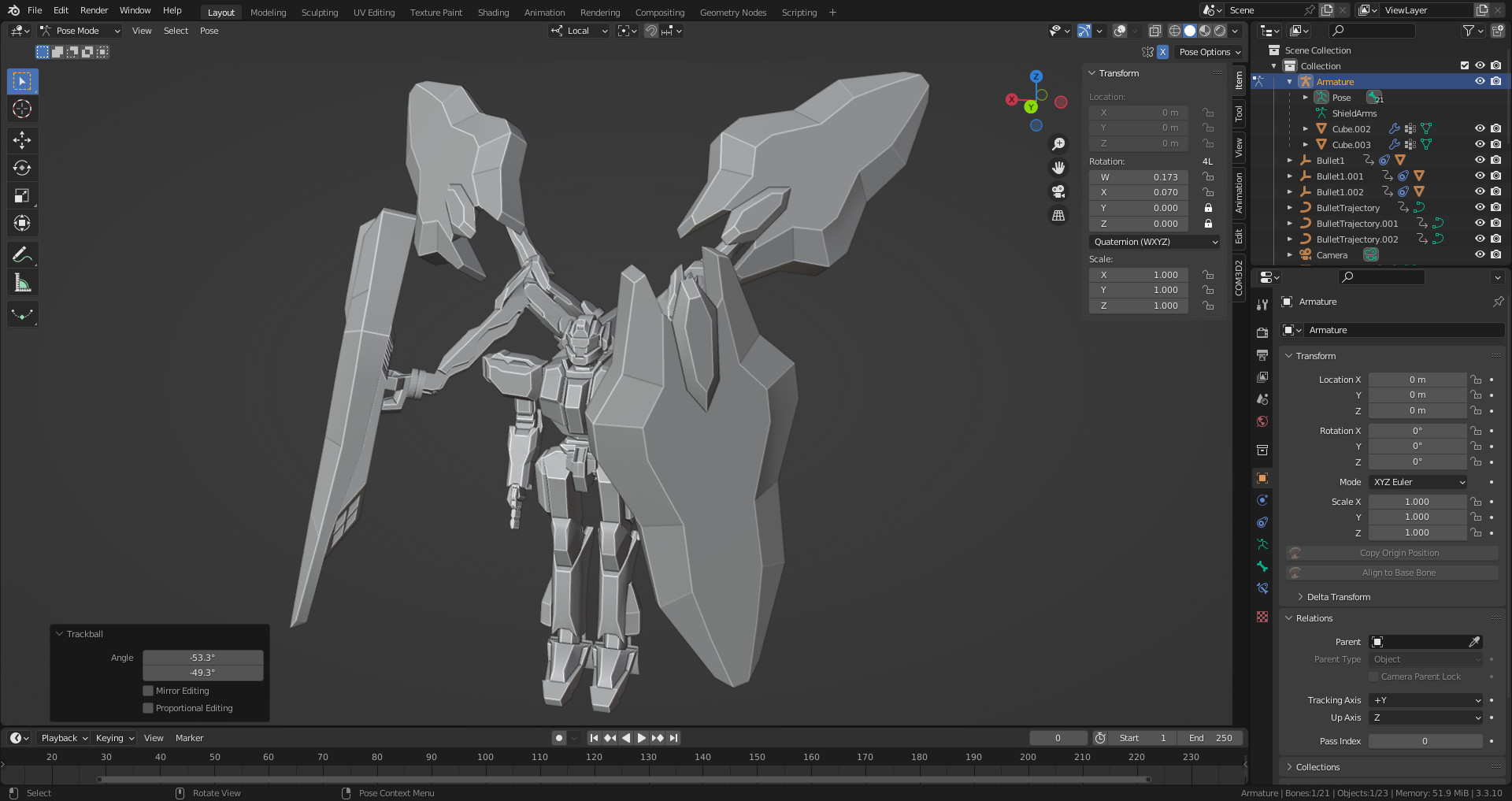The height and width of the screenshot is (801, 1512).
Task: Enable Mirror Editing checkbox
Action: [148, 691]
